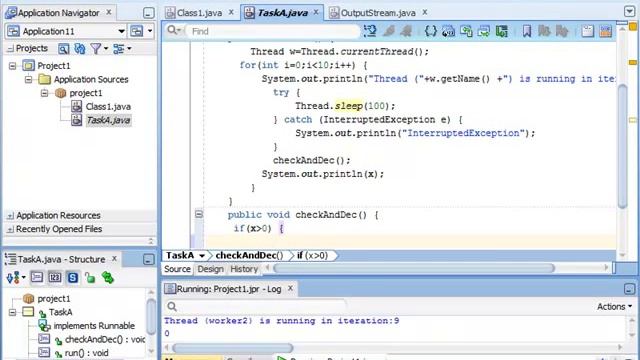The width and height of the screenshot is (640, 360).
Task: Toggle the blue 'S' static members button
Action: click(x=73, y=278)
